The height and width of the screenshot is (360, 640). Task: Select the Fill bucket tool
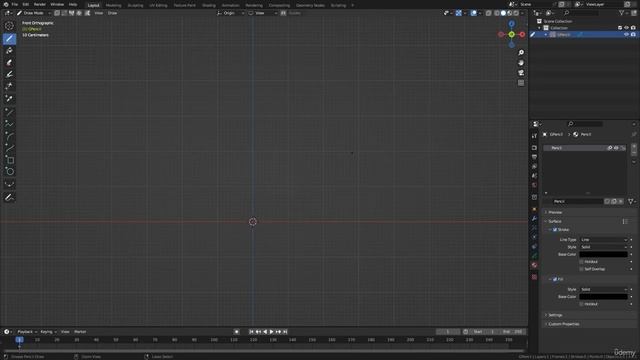9,51
